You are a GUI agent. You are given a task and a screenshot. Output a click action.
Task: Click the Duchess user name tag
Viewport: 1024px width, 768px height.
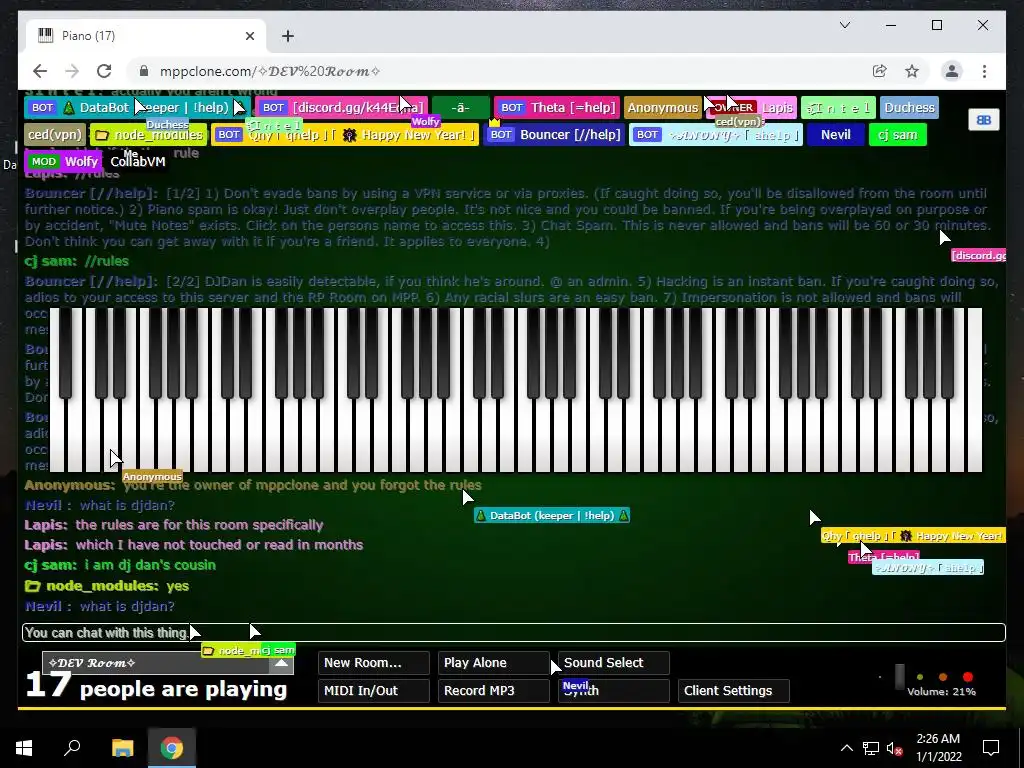coord(909,108)
